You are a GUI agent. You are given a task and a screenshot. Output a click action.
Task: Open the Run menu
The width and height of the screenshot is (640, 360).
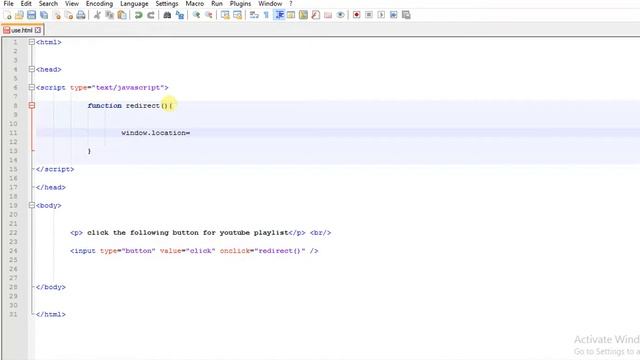click(x=217, y=4)
